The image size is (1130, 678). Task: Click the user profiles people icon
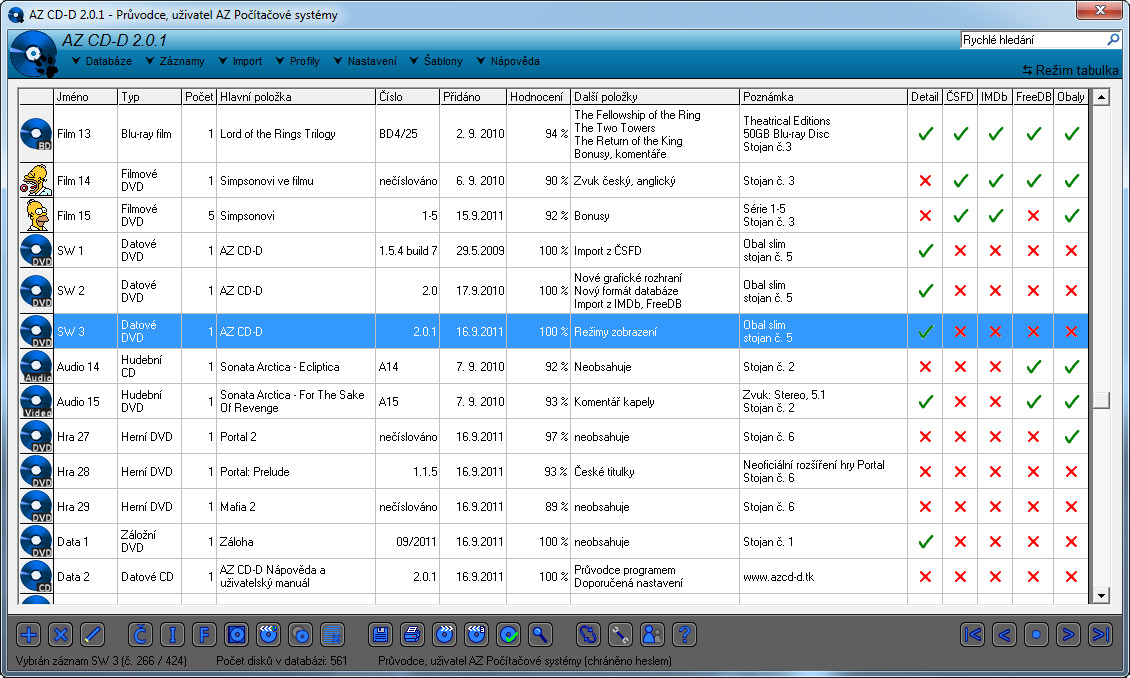[x=652, y=635]
